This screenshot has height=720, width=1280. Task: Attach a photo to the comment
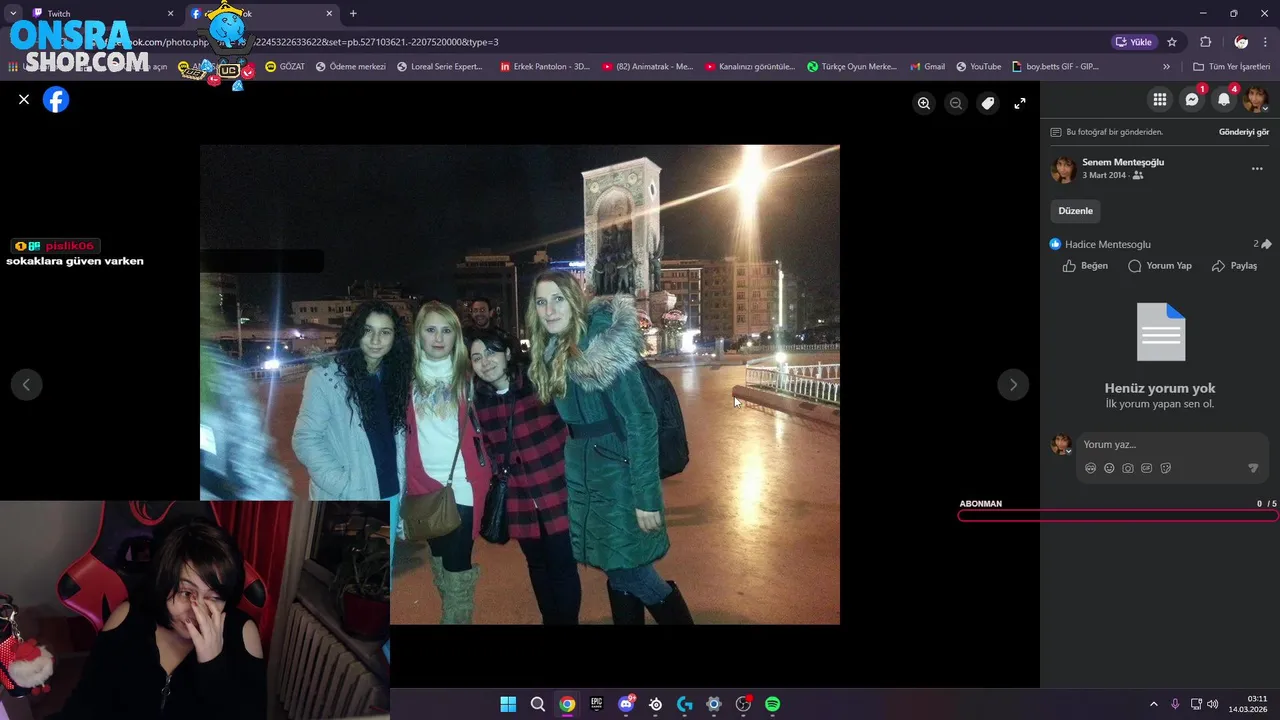pos(1128,468)
